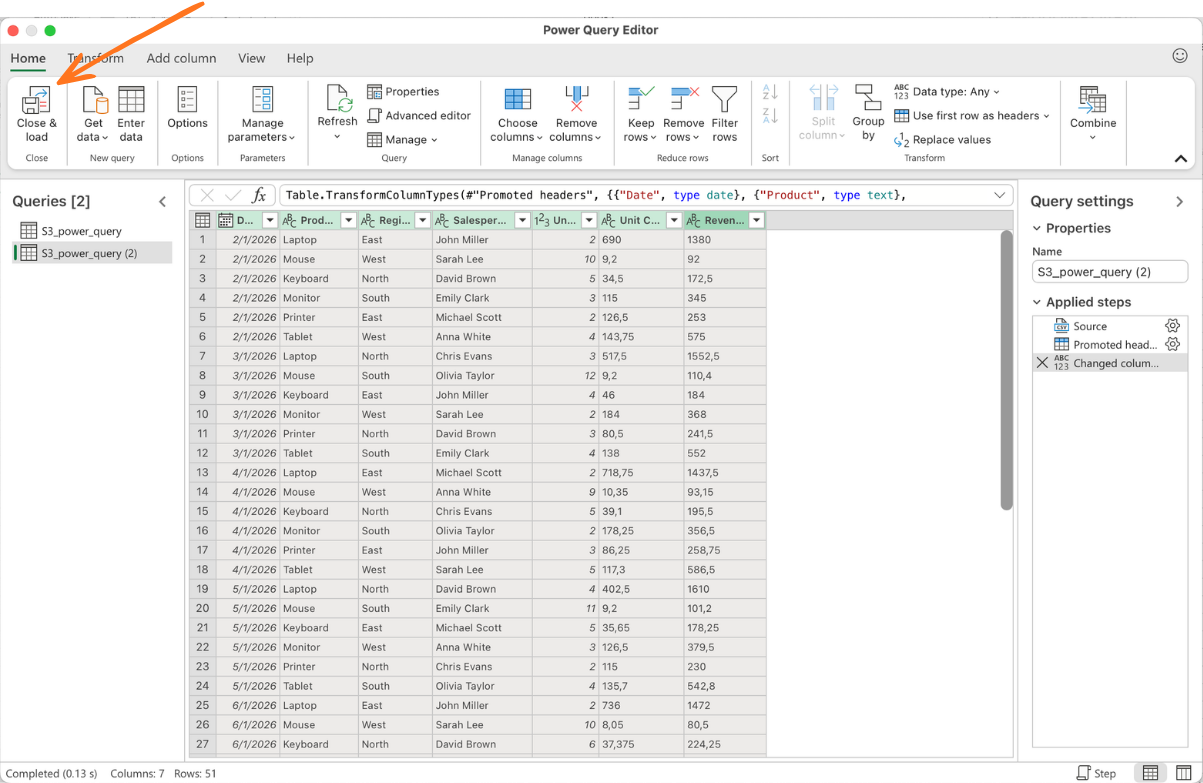Image resolution: width=1203 pixels, height=783 pixels.
Task: Select the S3_power_query query
Action: click(x=91, y=231)
